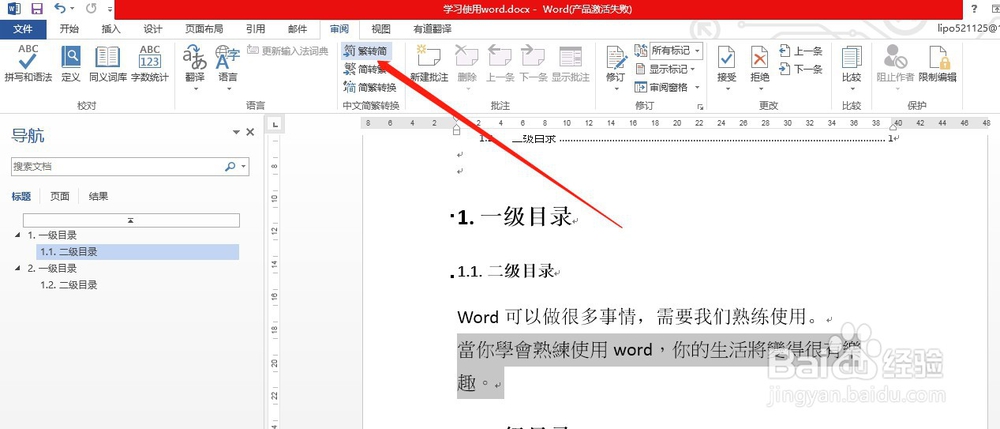Open the 所有标记 markup combo box
The width and height of the screenshot is (1000, 429).
[x=676, y=50]
